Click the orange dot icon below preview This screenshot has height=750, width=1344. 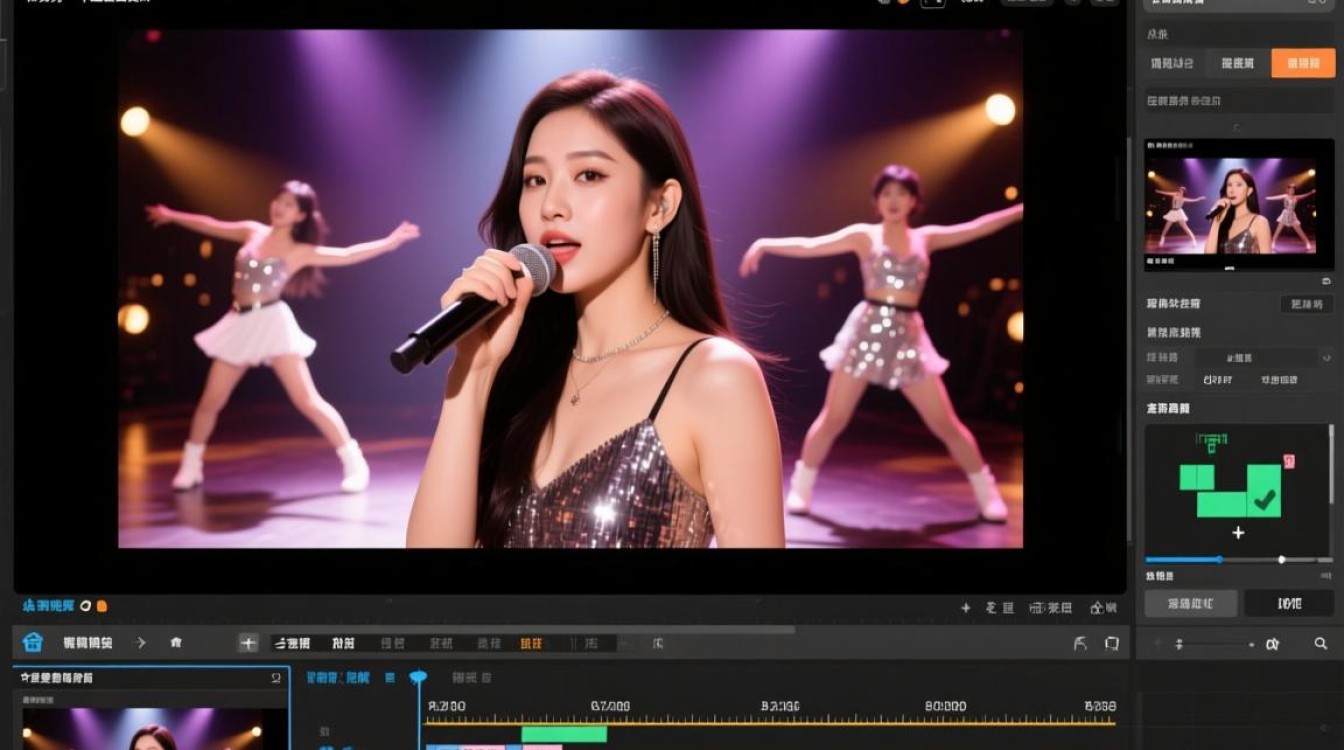coord(101,606)
